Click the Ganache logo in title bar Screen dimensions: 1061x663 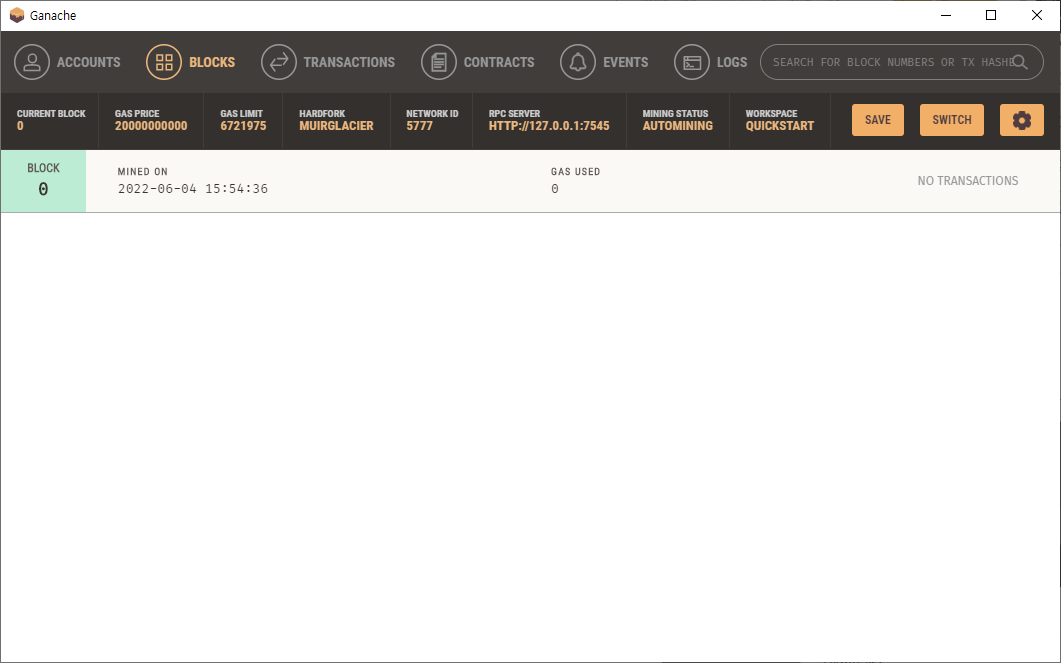coord(17,15)
